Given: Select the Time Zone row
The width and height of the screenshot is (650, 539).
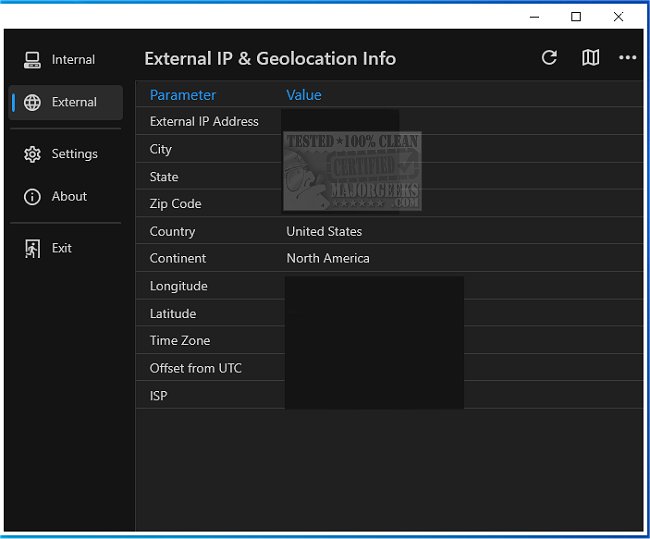Looking at the screenshot, I should coord(180,341).
